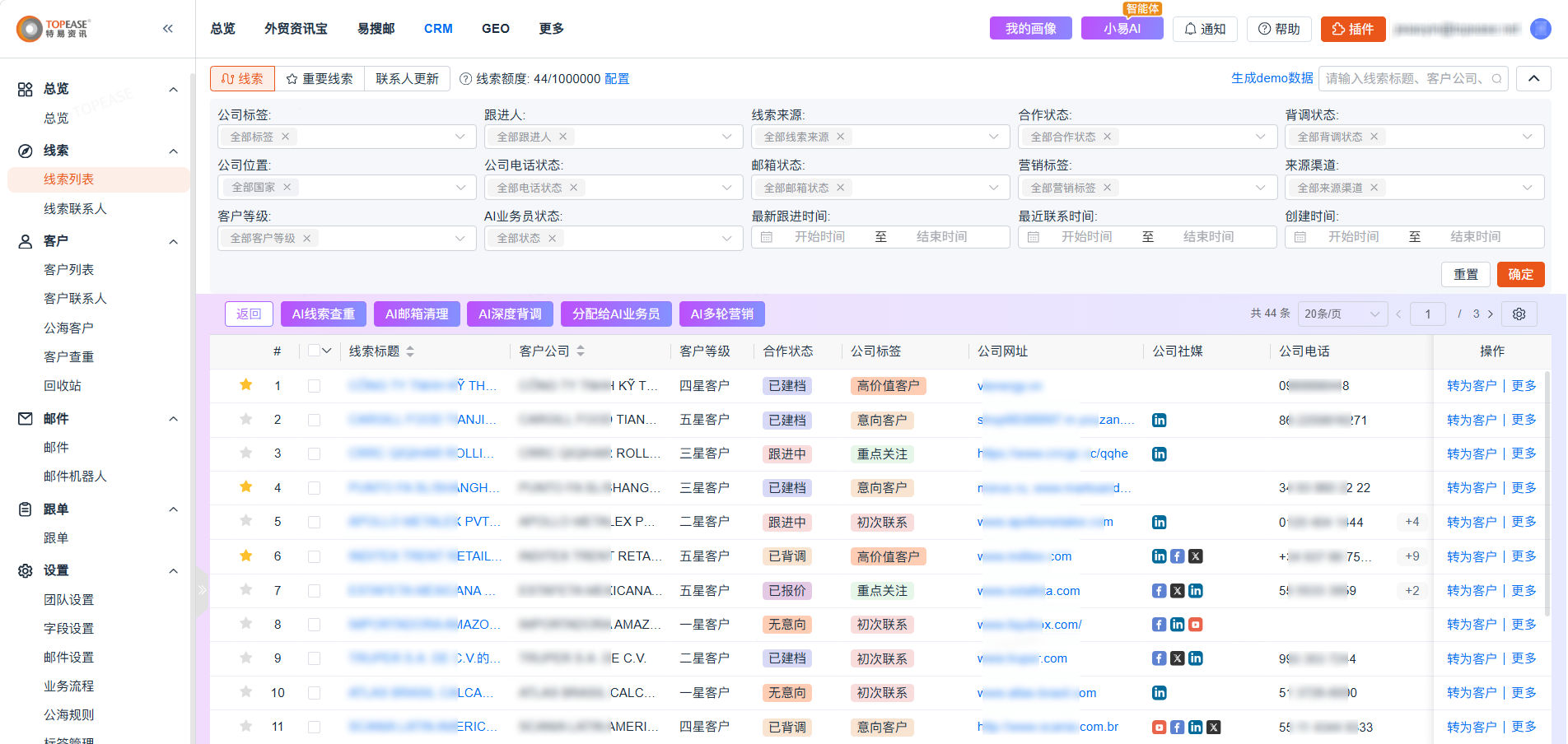Click the AI线索查重 button
Viewport: 1568px width, 744px height.
(x=324, y=314)
